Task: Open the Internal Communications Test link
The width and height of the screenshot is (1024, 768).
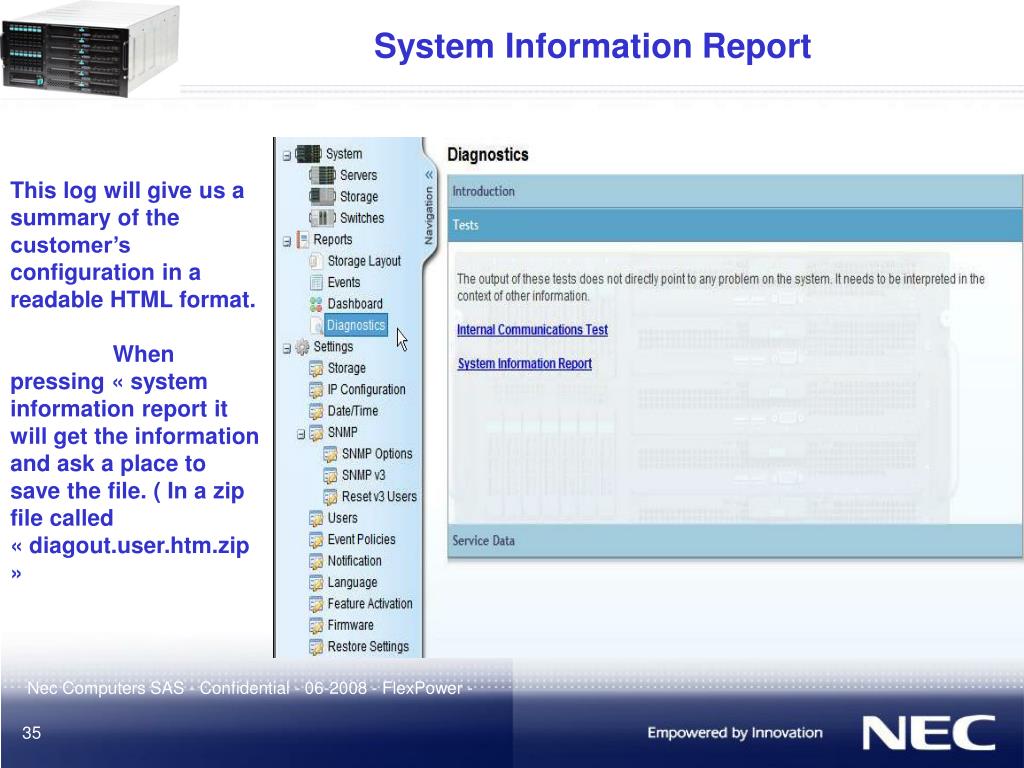Action: tap(532, 330)
